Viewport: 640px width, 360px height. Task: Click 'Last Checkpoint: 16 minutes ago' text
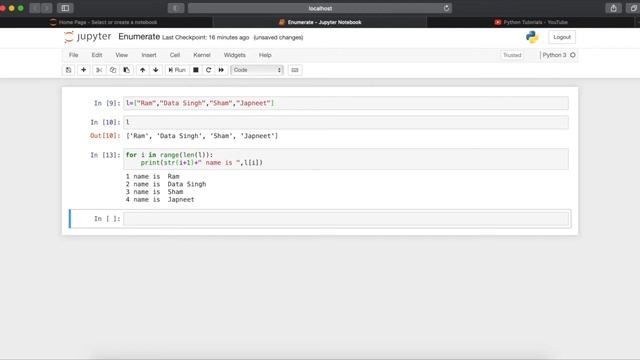point(206,38)
